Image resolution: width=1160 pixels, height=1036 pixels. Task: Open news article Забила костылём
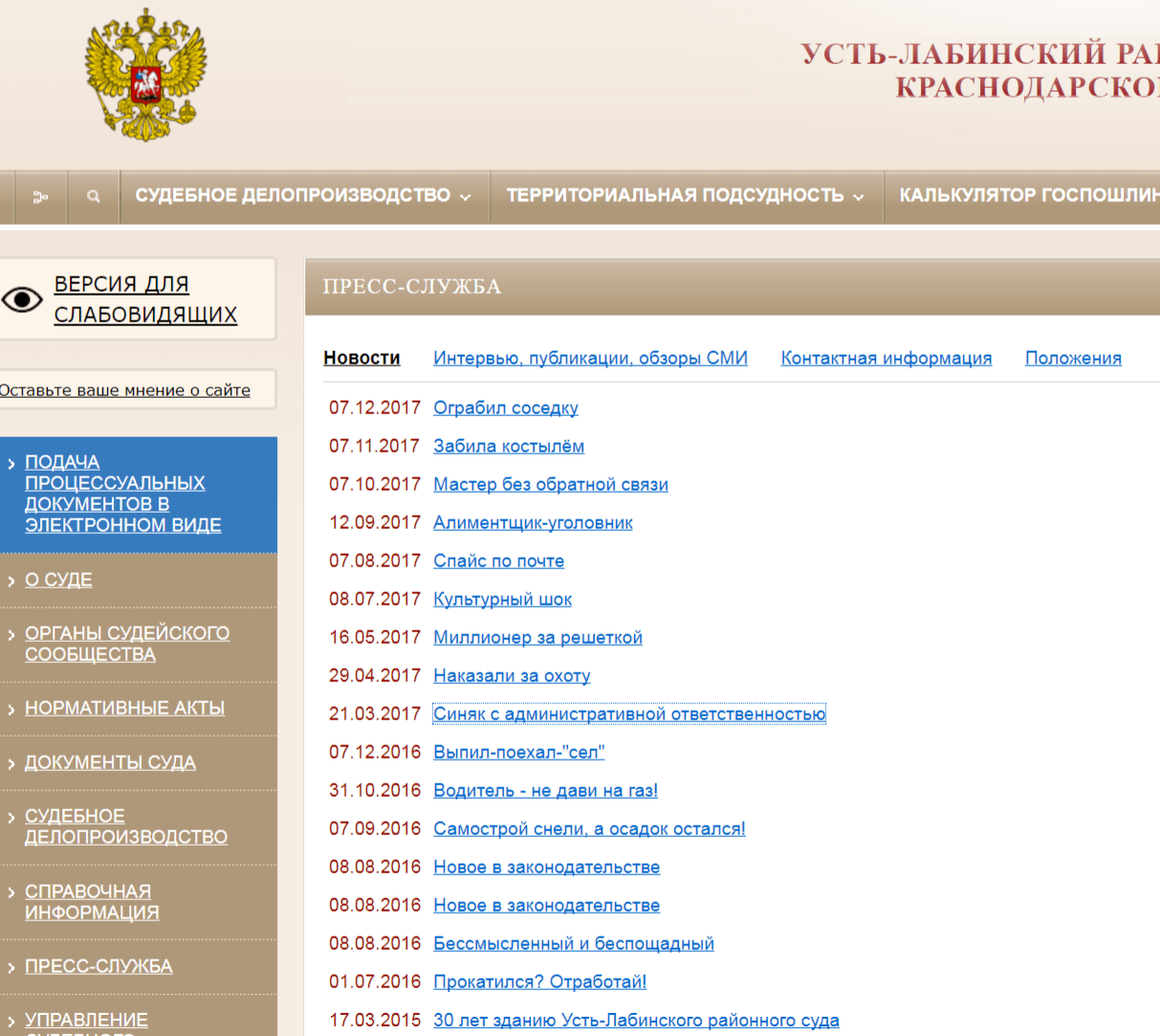[509, 446]
